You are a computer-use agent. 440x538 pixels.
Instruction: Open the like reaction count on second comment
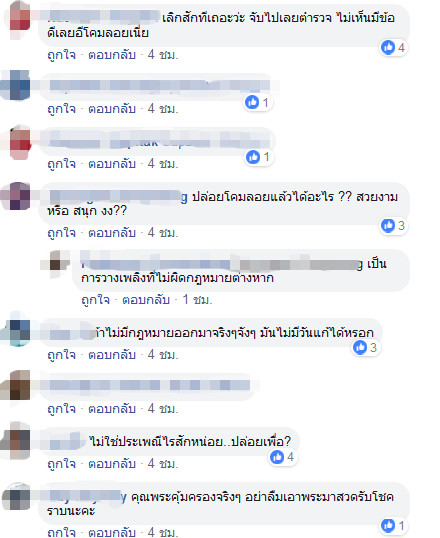pyautogui.click(x=259, y=102)
